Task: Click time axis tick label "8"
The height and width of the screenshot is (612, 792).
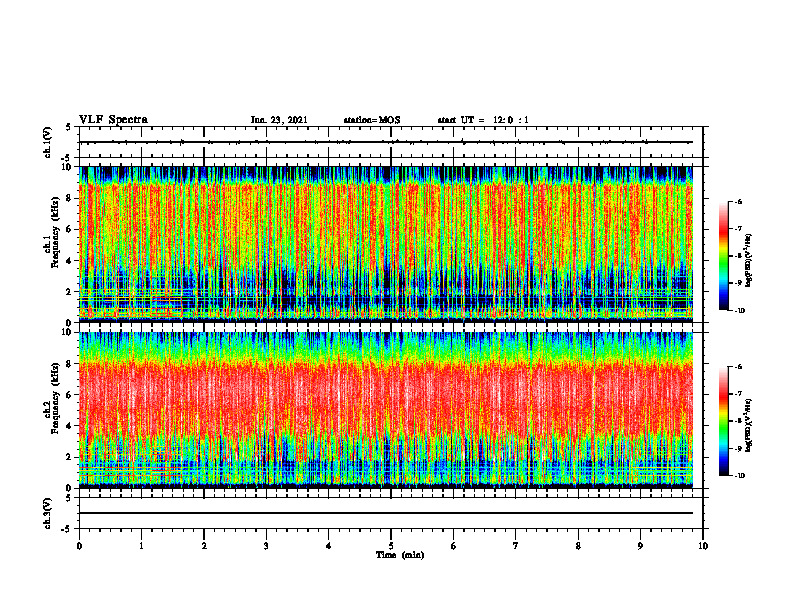Action: coord(578,546)
